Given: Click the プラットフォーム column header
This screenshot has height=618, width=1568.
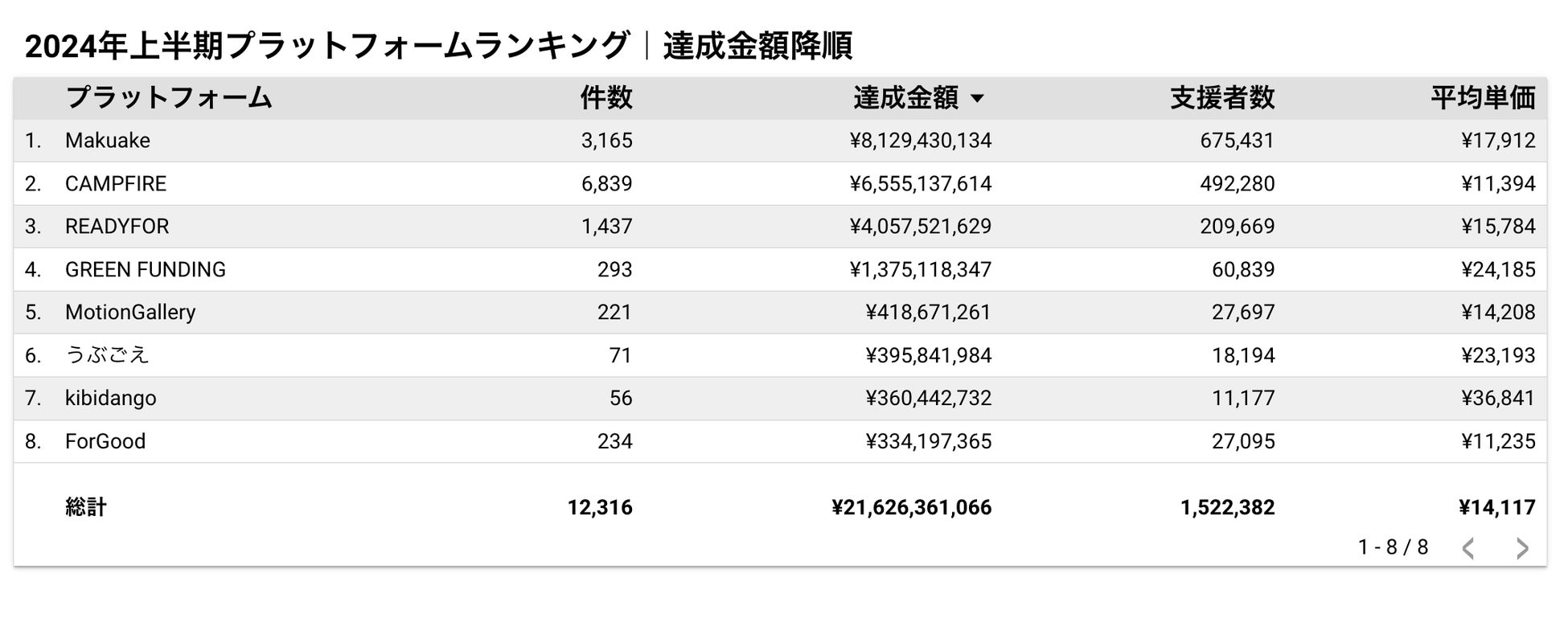Looking at the screenshot, I should click(x=169, y=98).
